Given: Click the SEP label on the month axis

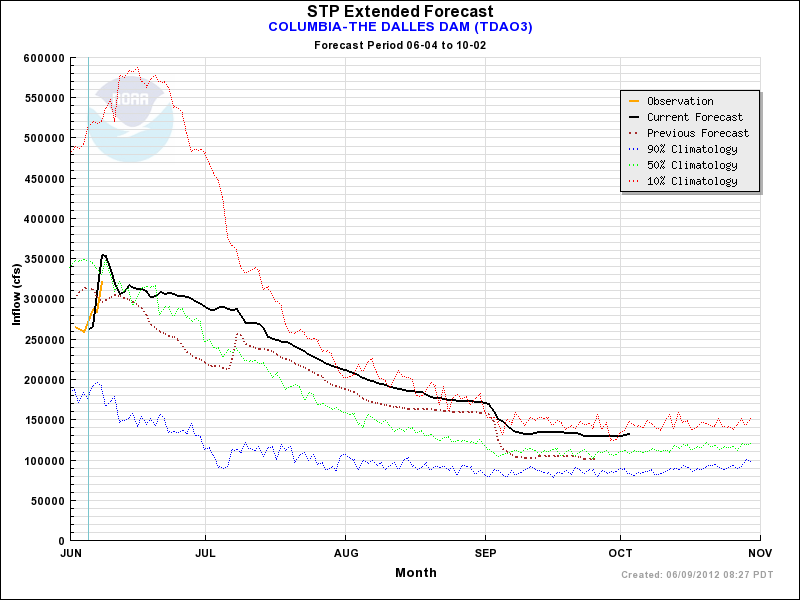Looking at the screenshot, I should click(485, 552).
